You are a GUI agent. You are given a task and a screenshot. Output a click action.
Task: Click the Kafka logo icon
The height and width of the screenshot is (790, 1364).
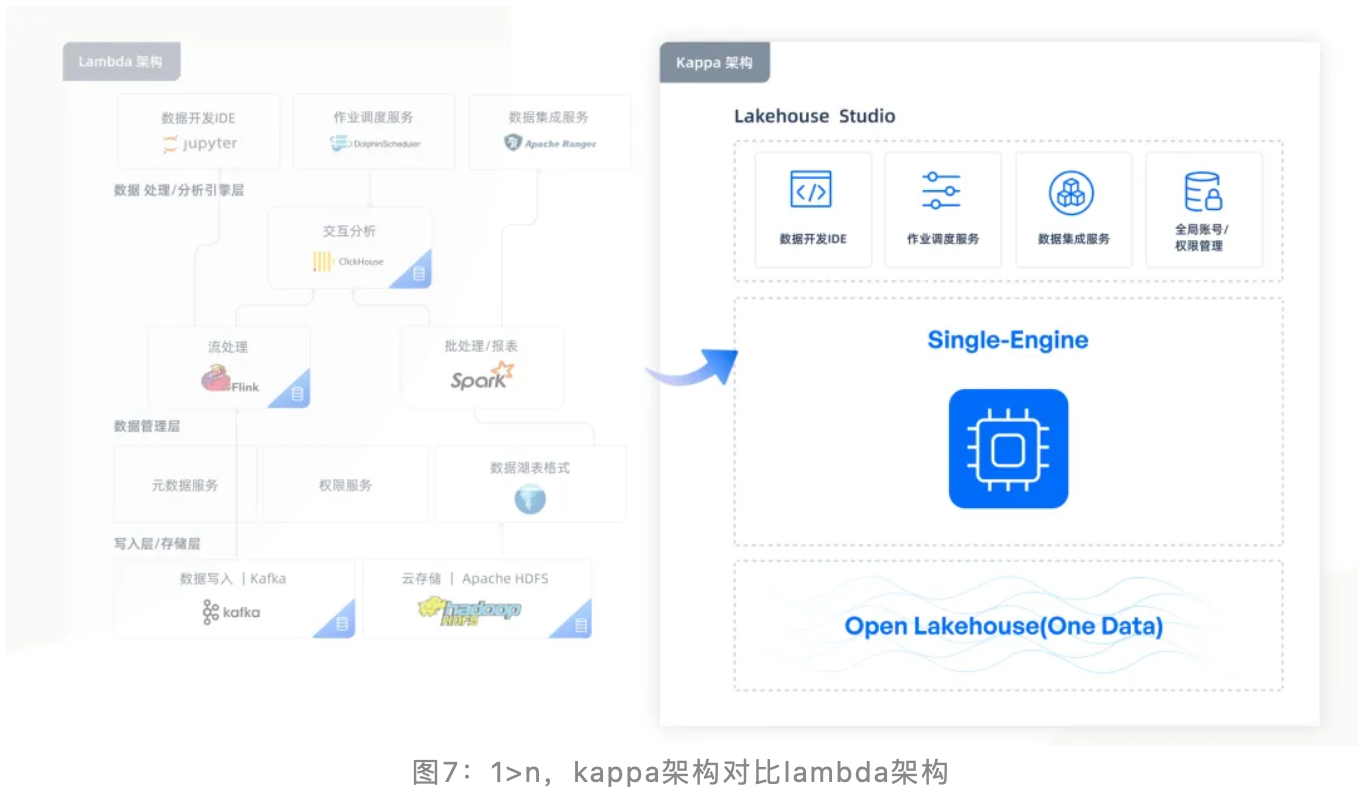tap(210, 612)
